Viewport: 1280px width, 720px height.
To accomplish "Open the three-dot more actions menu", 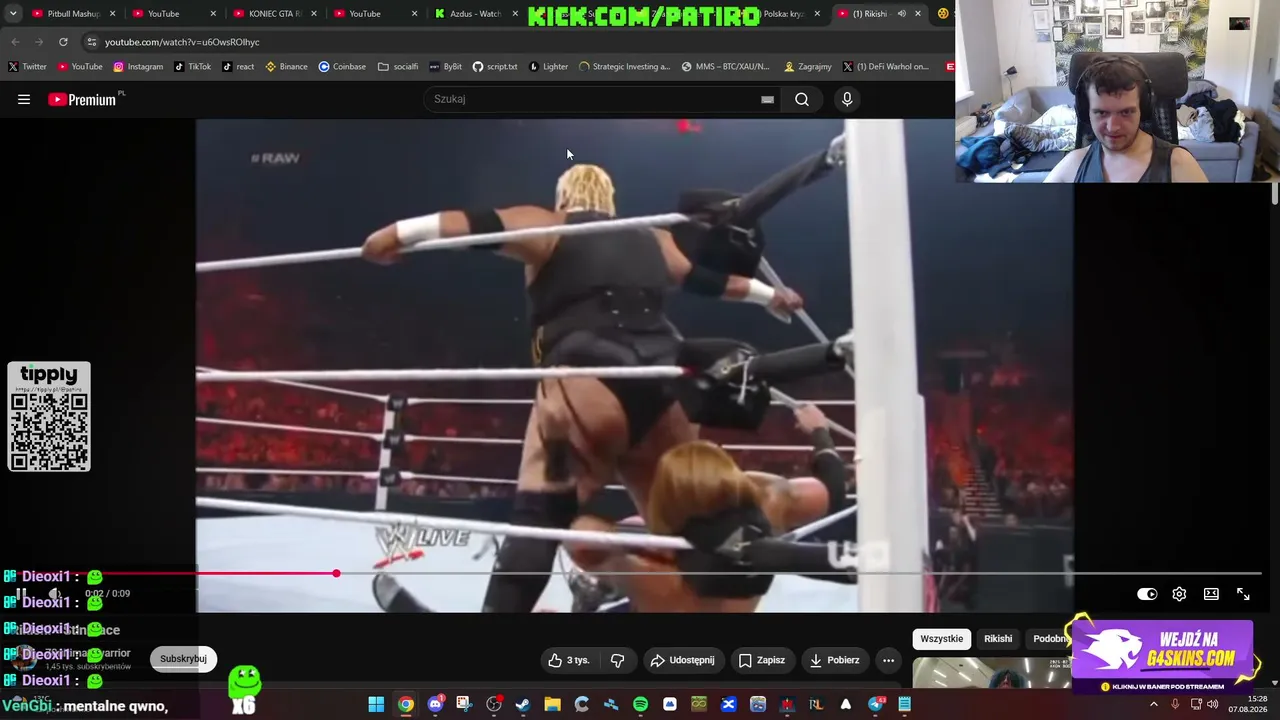I will [888, 660].
